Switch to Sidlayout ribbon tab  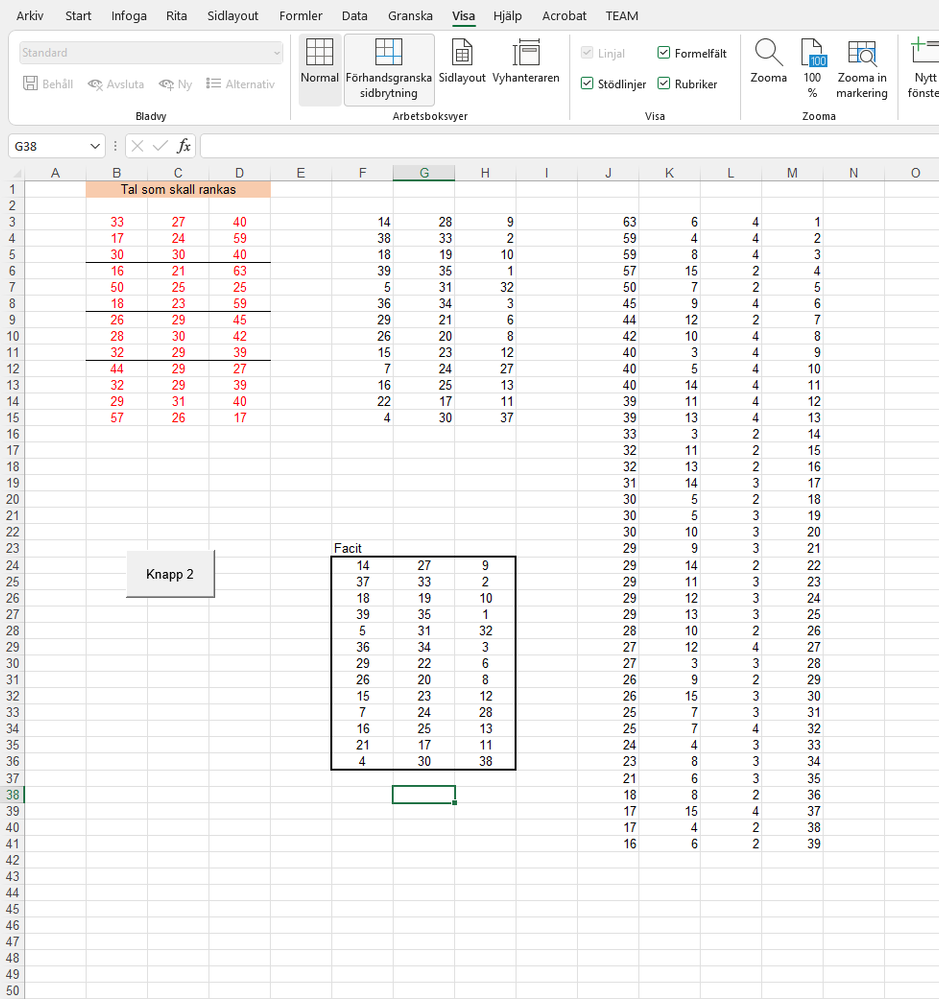click(233, 16)
